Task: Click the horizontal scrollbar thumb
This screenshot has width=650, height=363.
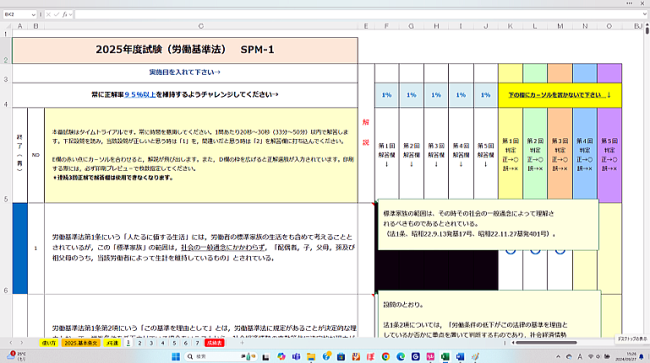Action: pos(546,343)
